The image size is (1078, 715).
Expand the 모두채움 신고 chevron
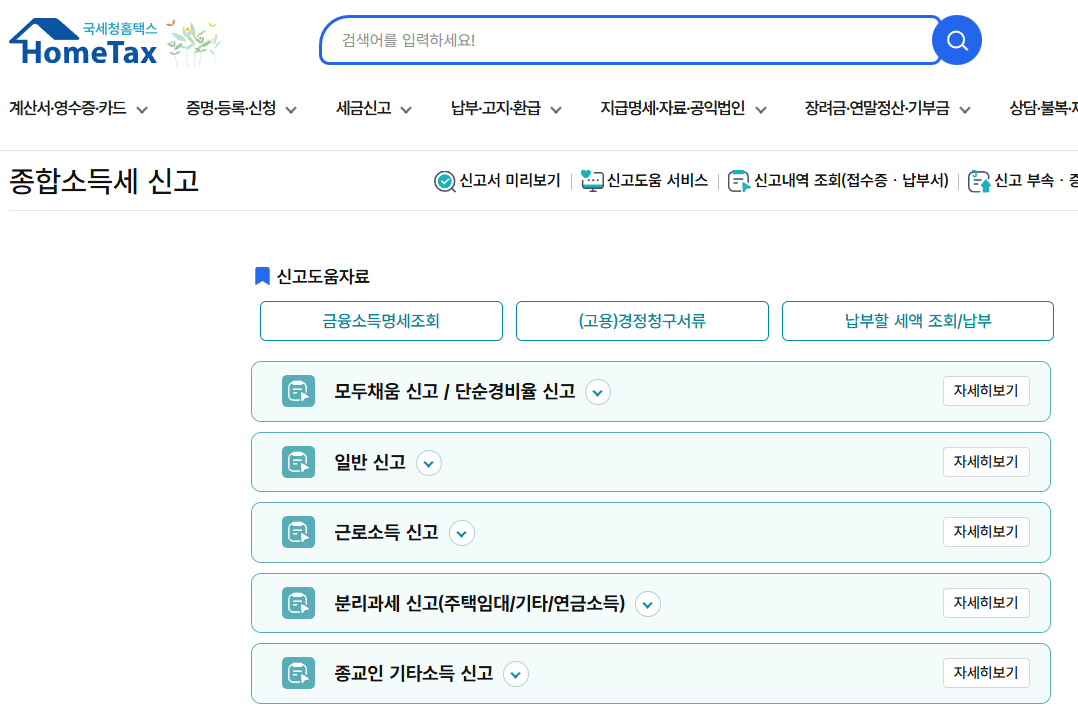pyautogui.click(x=597, y=392)
